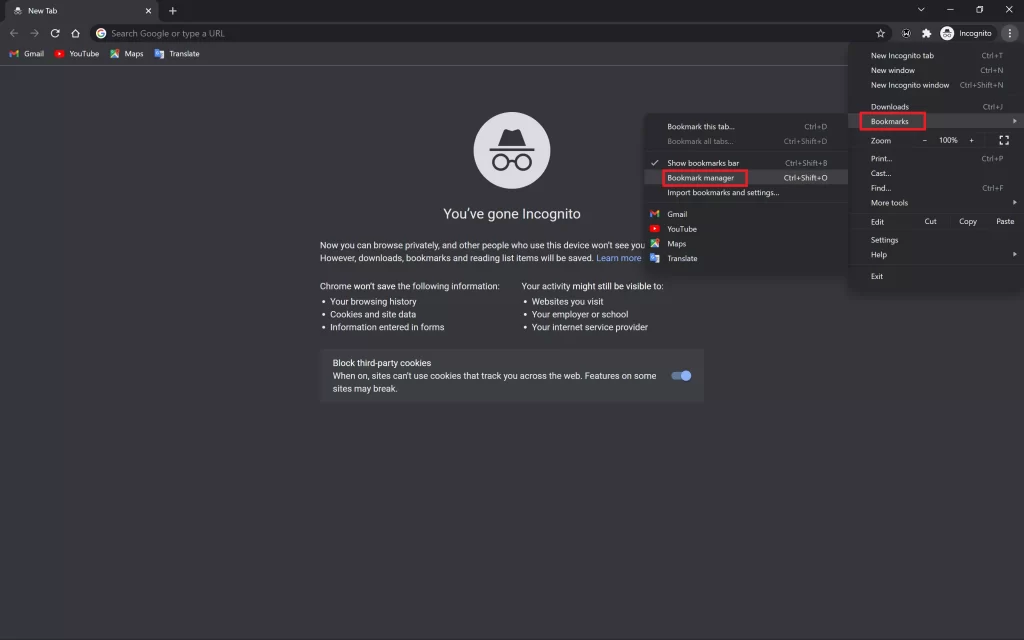Screen dimensions: 1024x640
Task: Select YouTube in the Bookmarks submenu
Action: (x=746, y=229)
